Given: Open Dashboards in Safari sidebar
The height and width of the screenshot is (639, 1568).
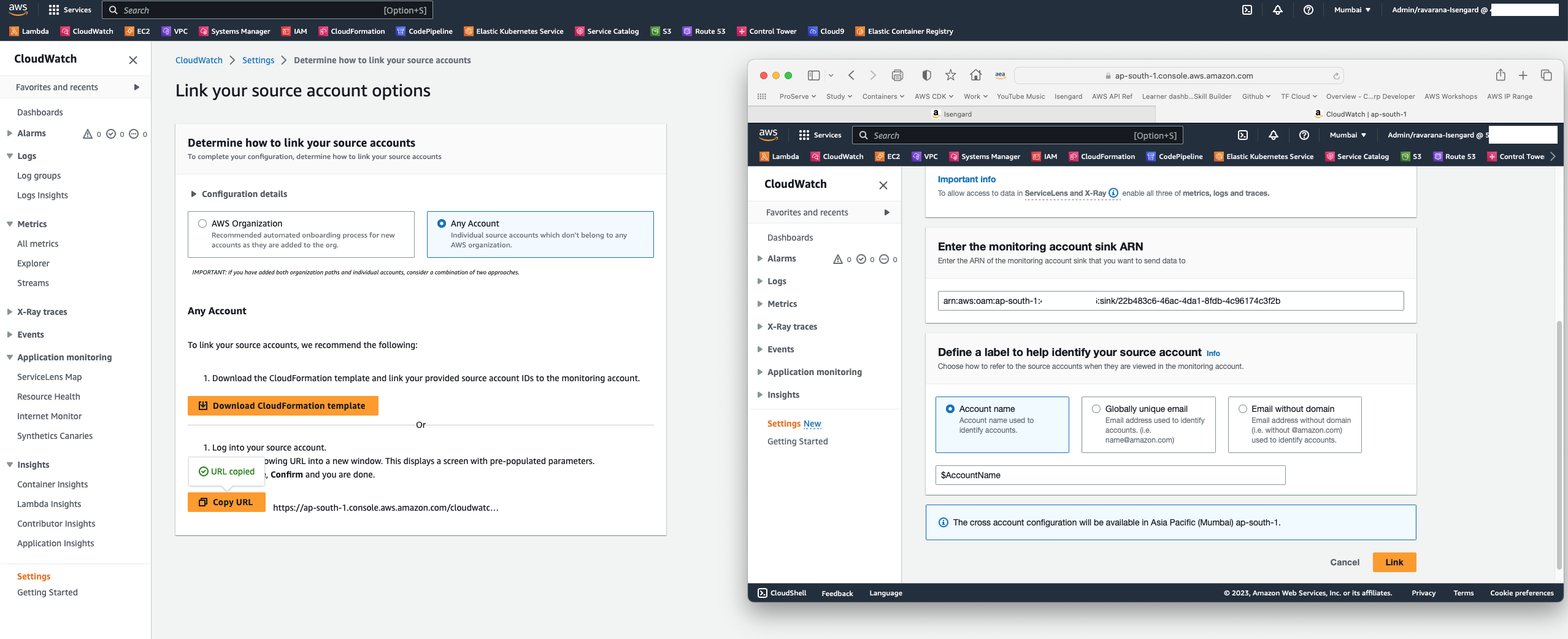Looking at the screenshot, I should (790, 238).
